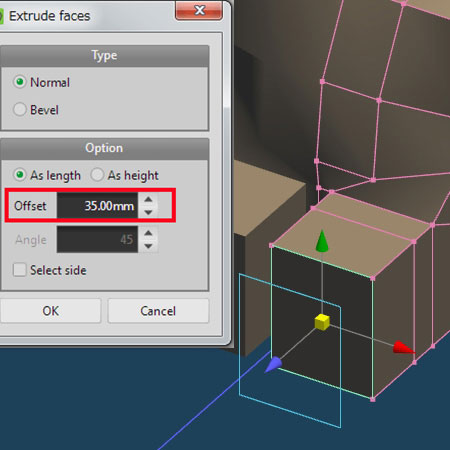Click the green Y-axis manipulator cone

point(322,241)
